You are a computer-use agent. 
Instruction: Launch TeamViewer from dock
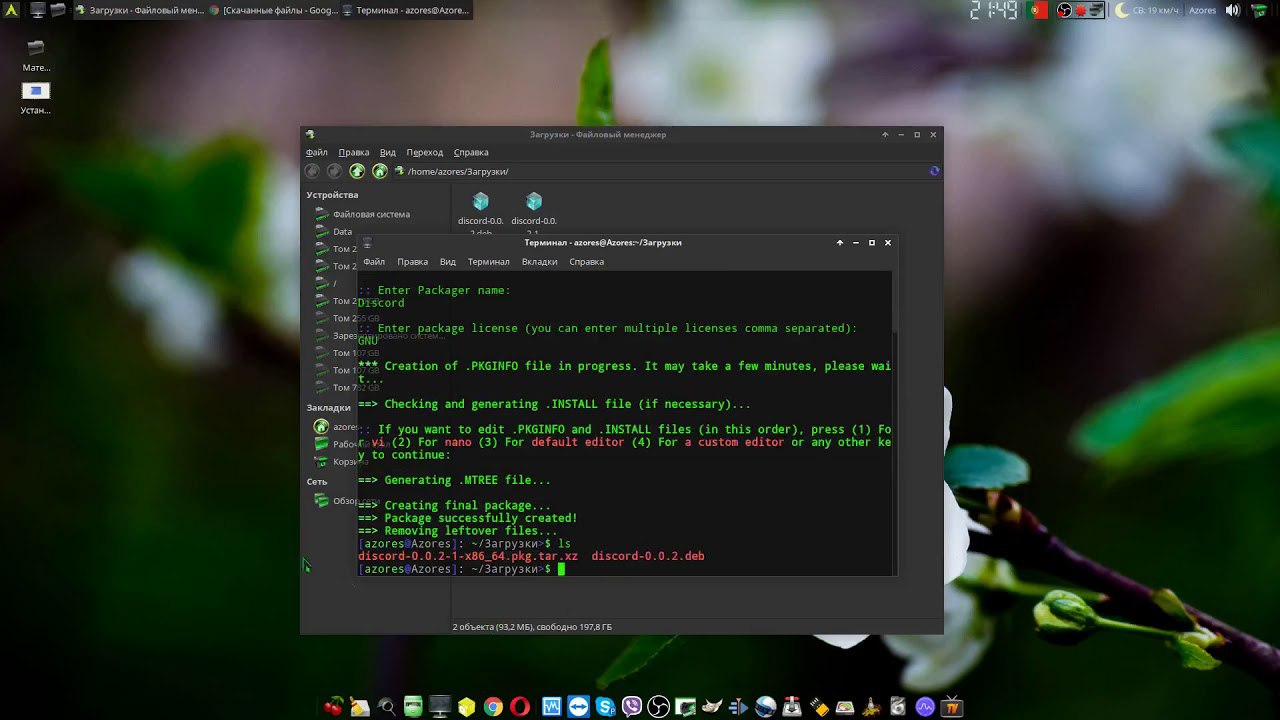pyautogui.click(x=579, y=707)
